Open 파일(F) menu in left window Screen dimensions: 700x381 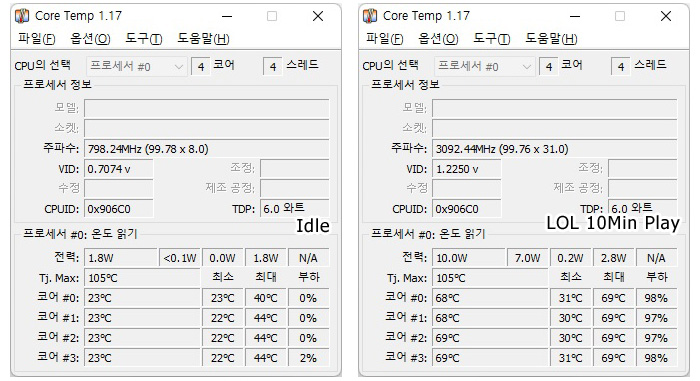pos(37,39)
